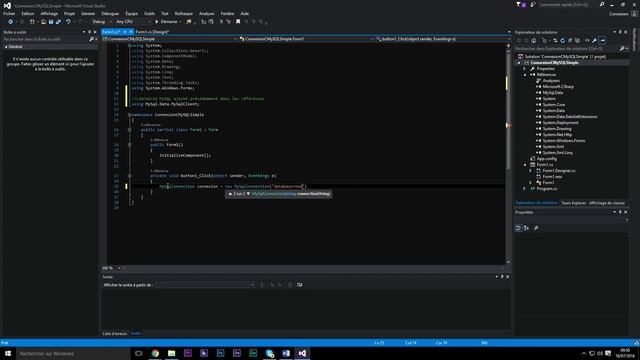
Task: Click the Windows Start button
Action: pyautogui.click(x=8, y=353)
